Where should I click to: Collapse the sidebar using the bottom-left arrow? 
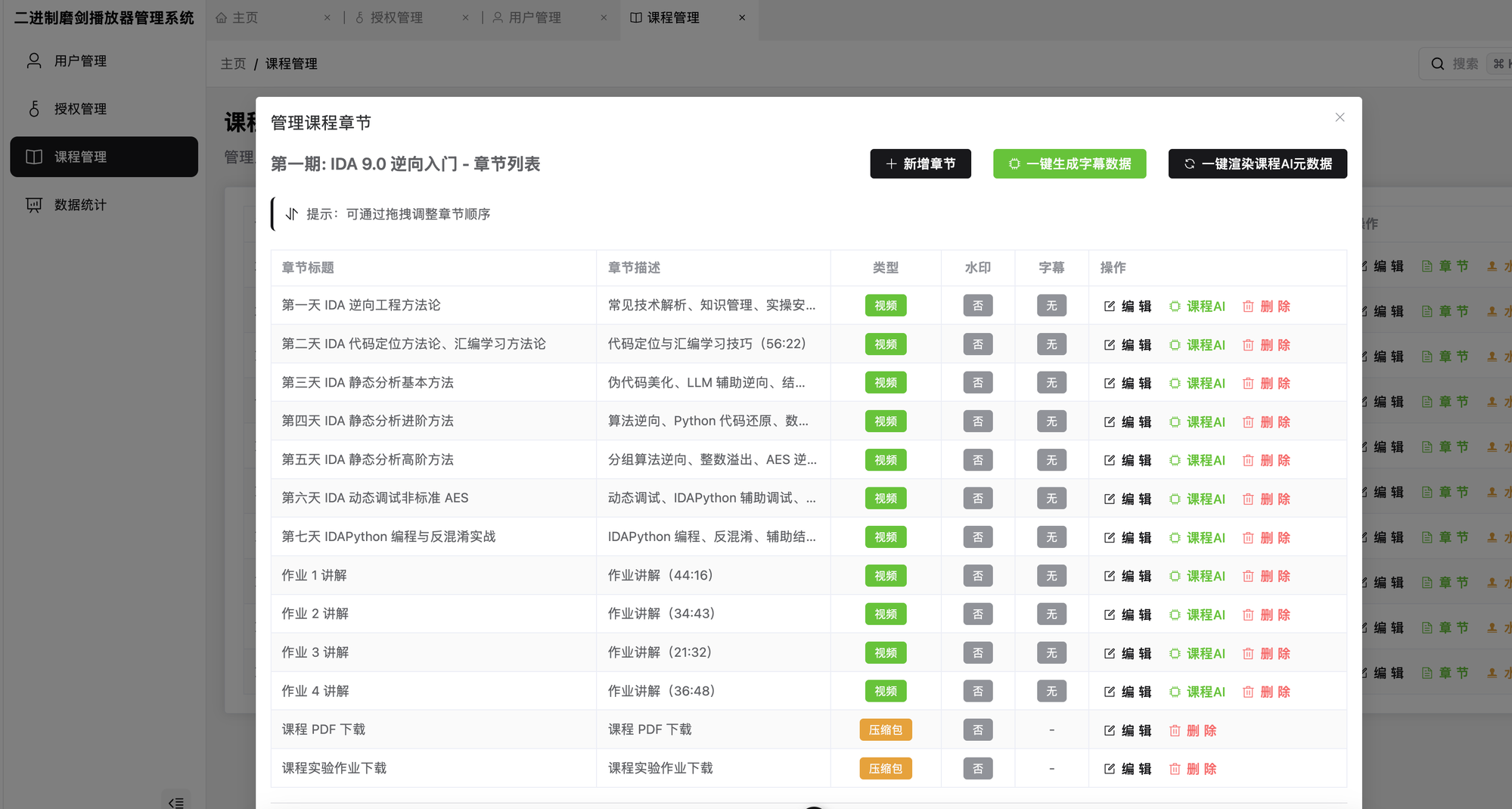click(x=175, y=802)
